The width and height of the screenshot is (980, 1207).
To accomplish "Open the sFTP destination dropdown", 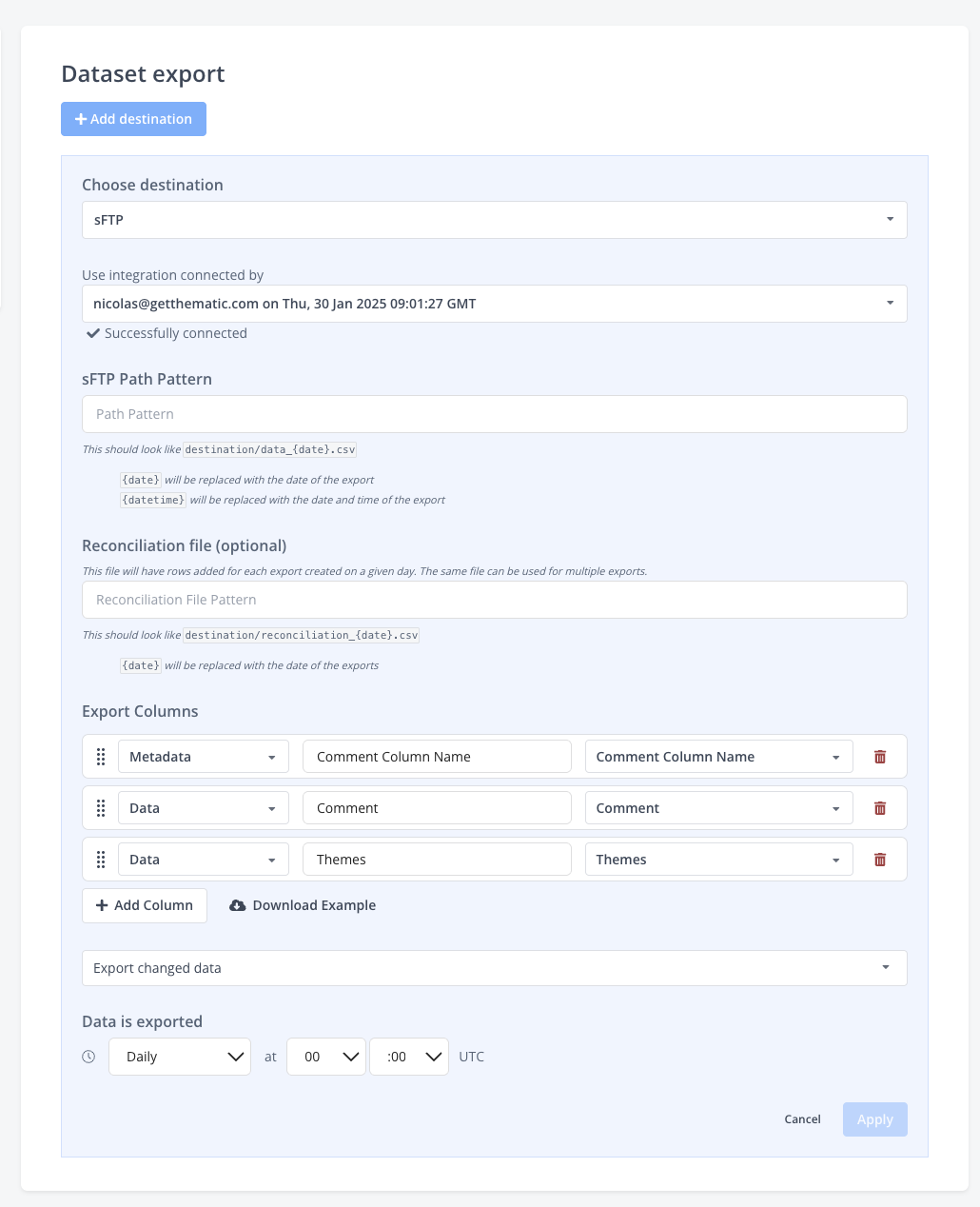I will (x=495, y=220).
